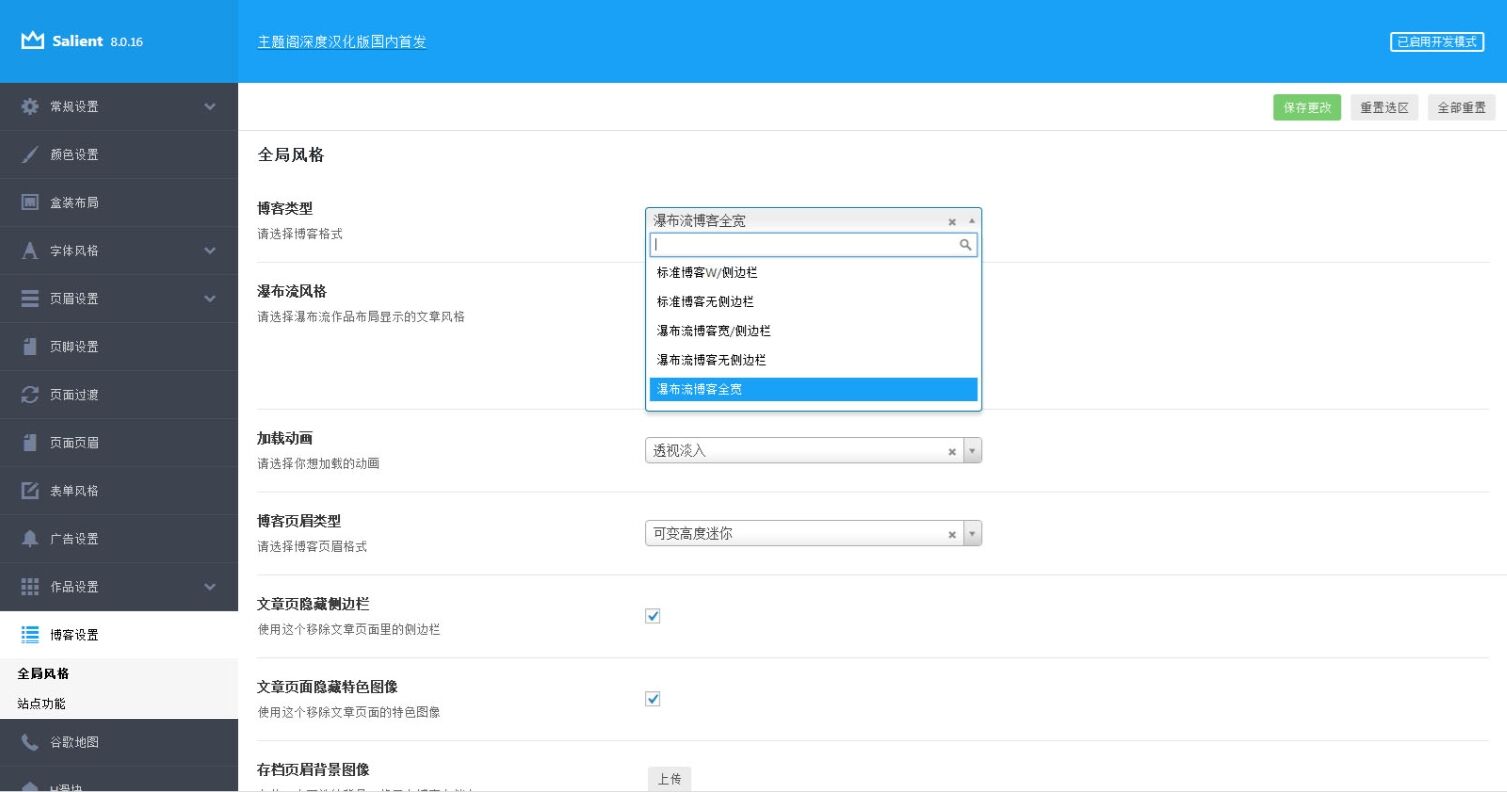Select highlighted 瀑布流博客全宽 option
The image size is (1507, 792).
(x=813, y=389)
